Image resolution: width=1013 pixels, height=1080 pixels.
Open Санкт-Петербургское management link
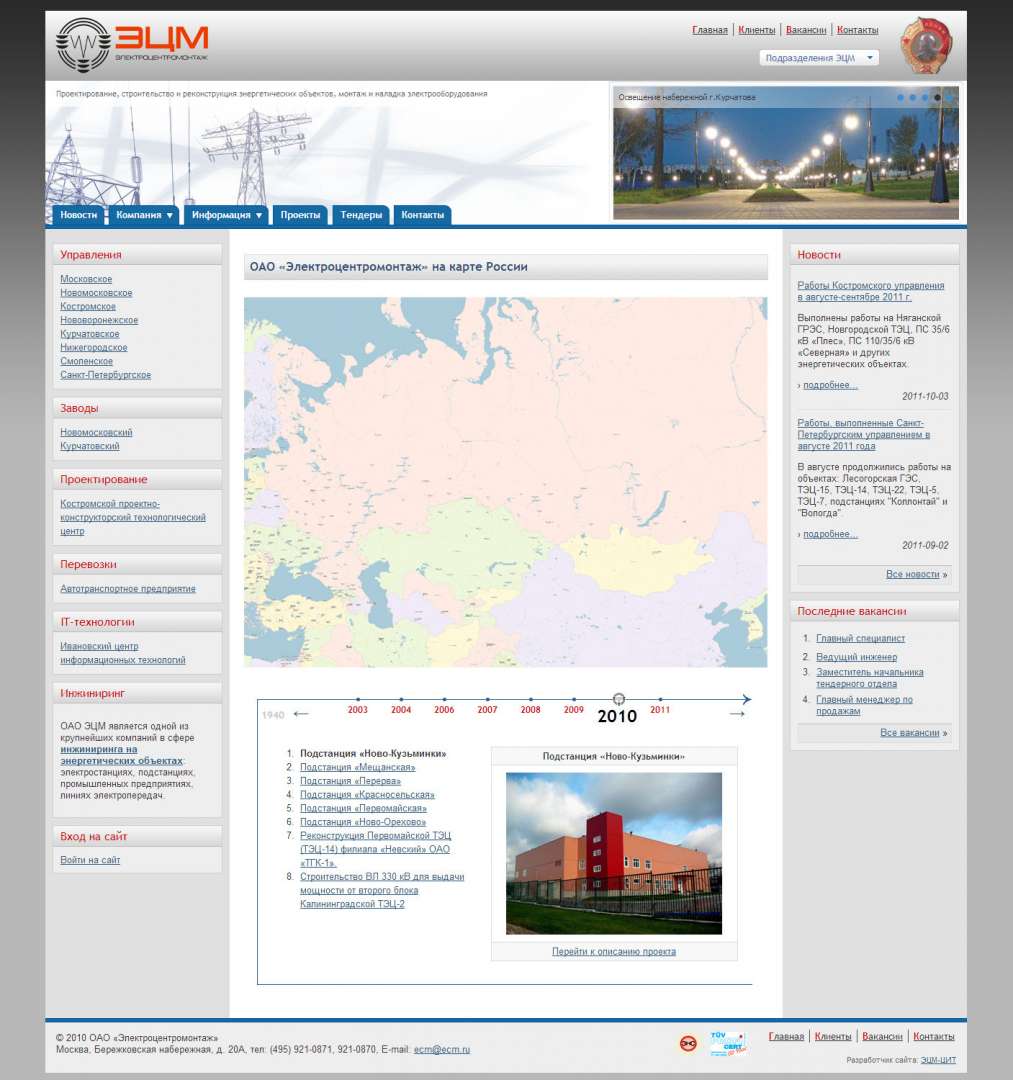105,375
